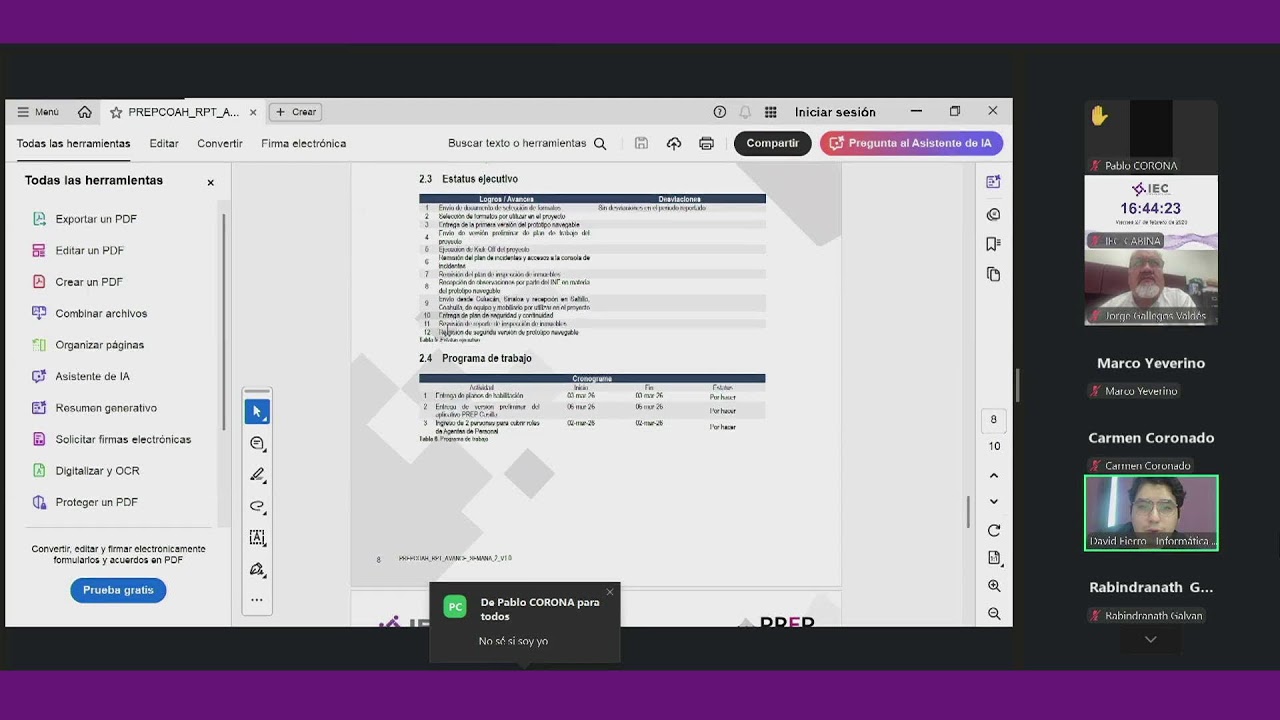Open the comments panel icon in right rail
1280x720 pixels.
click(x=993, y=214)
